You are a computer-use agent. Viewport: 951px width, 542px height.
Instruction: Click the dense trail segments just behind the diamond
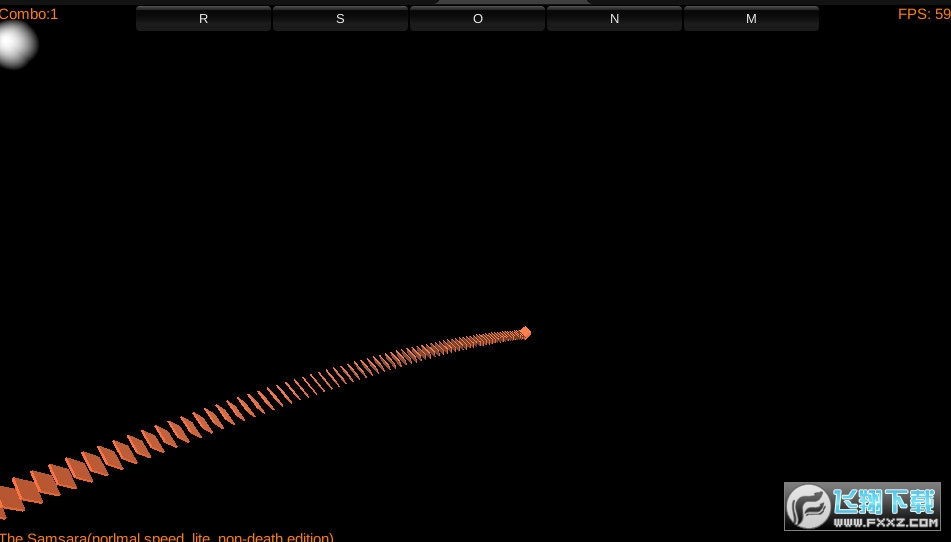click(490, 338)
